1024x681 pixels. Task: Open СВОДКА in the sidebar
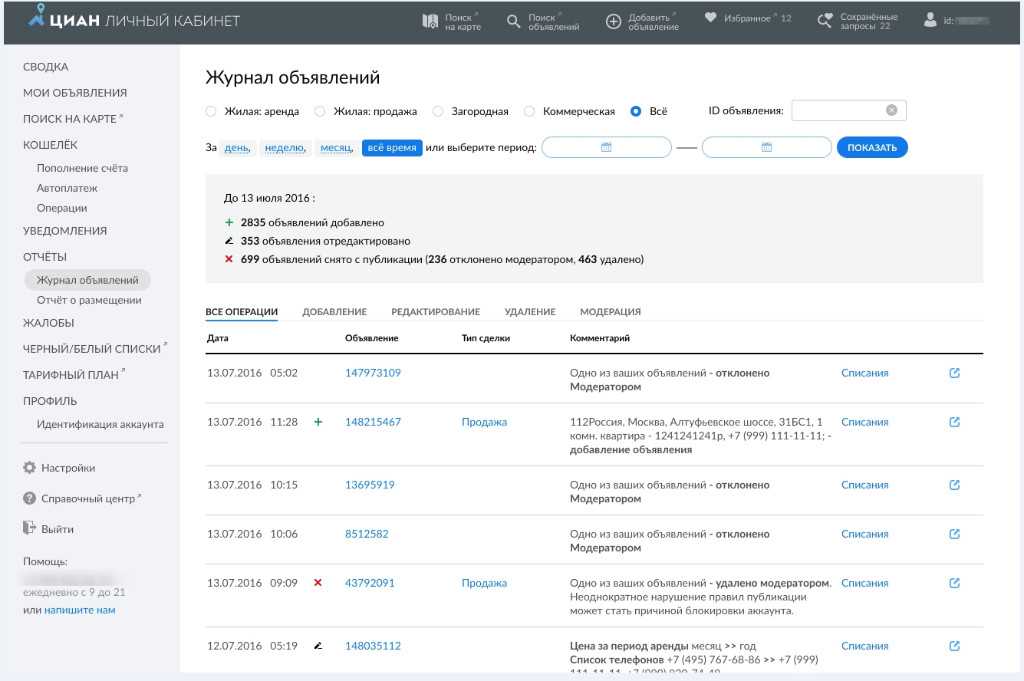(46, 67)
